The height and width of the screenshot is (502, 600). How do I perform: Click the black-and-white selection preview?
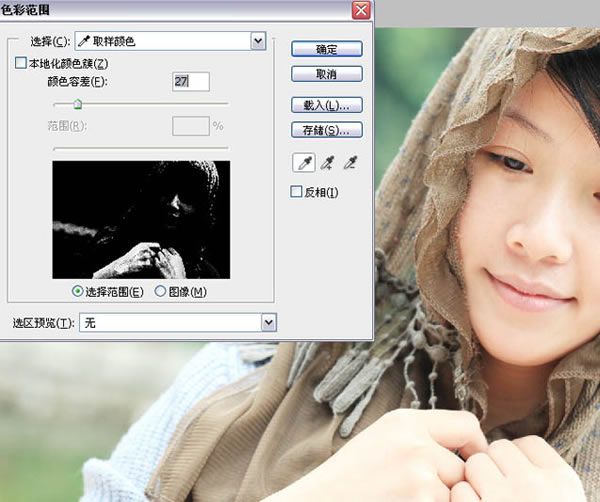[141, 220]
